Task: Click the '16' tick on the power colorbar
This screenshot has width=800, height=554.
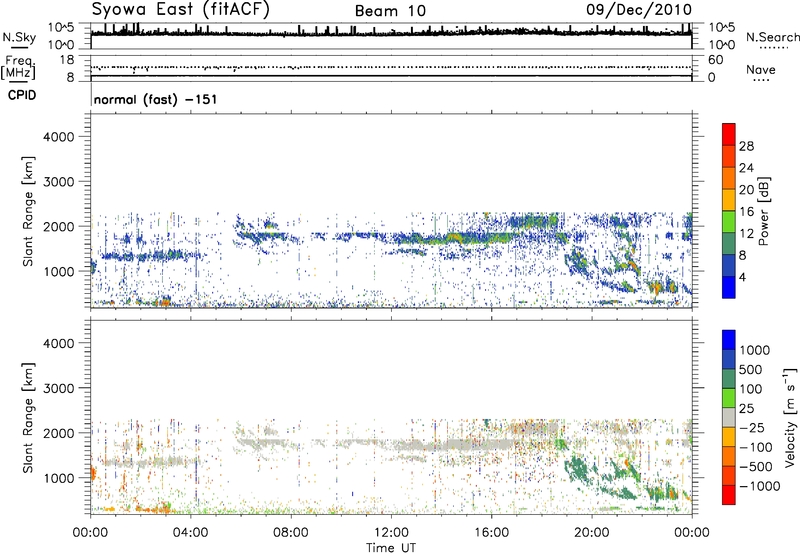Action: [x=746, y=212]
